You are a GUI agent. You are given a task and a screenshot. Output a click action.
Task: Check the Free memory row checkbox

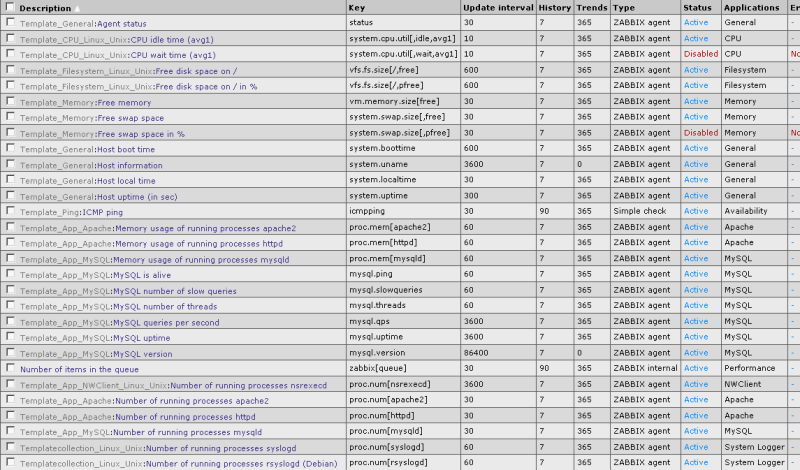[x=10, y=101]
